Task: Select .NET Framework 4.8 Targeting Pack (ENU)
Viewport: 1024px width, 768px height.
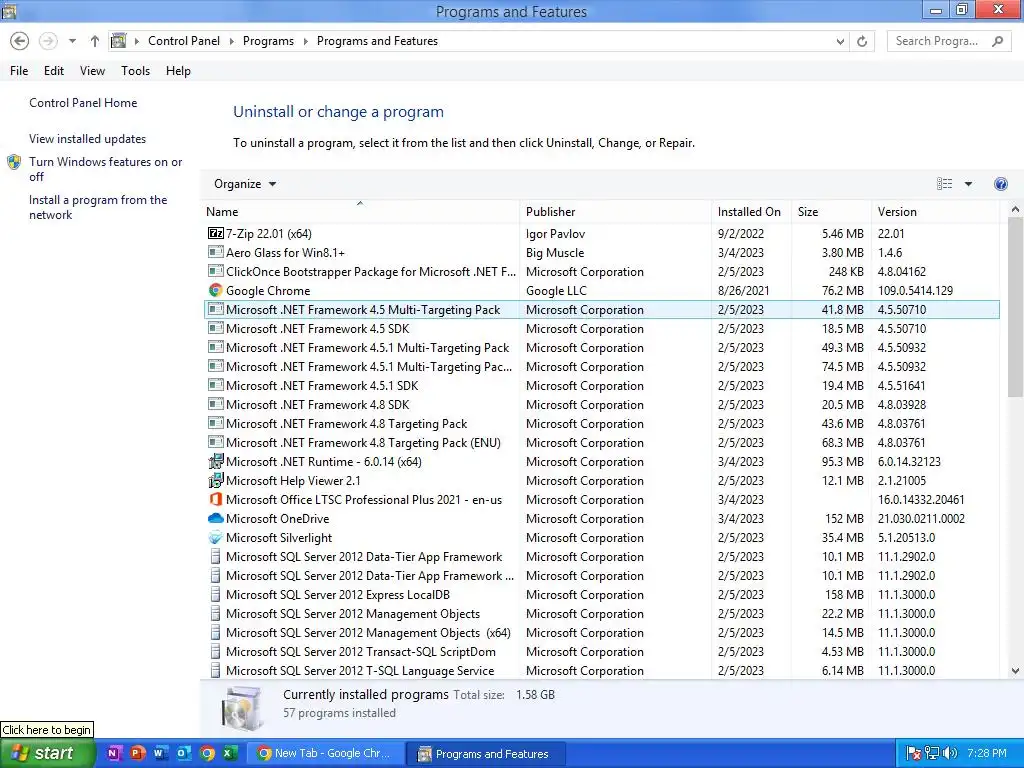Action: coord(601,442)
